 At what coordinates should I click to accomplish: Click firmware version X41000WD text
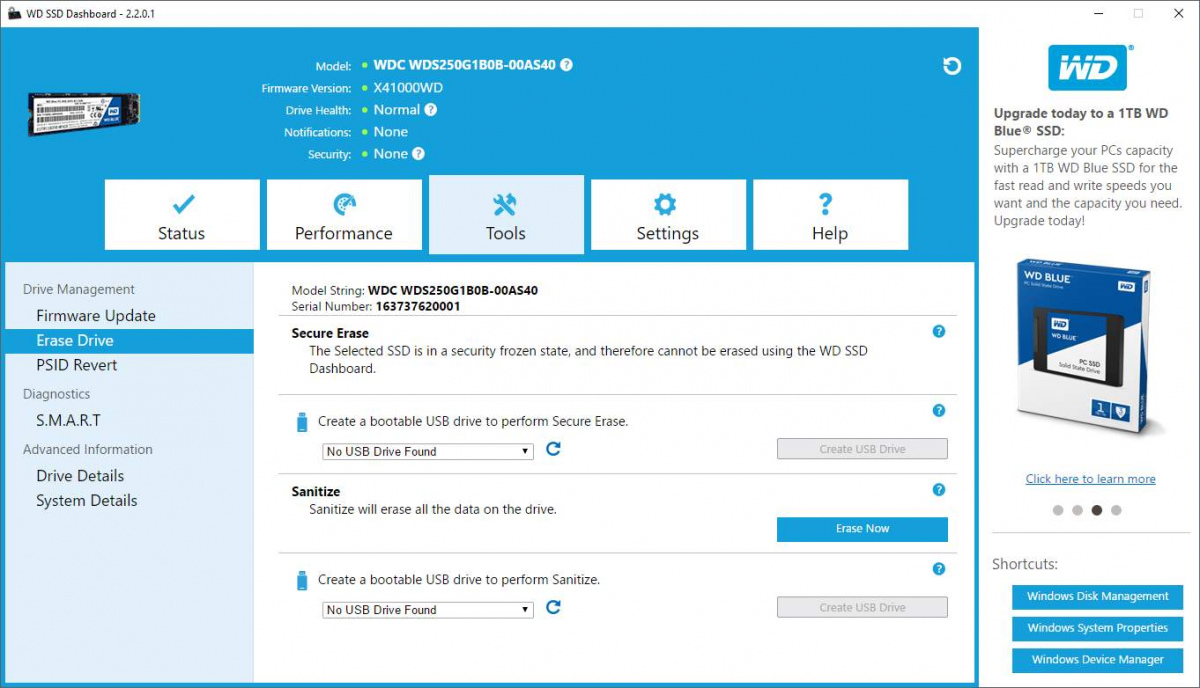(x=408, y=88)
